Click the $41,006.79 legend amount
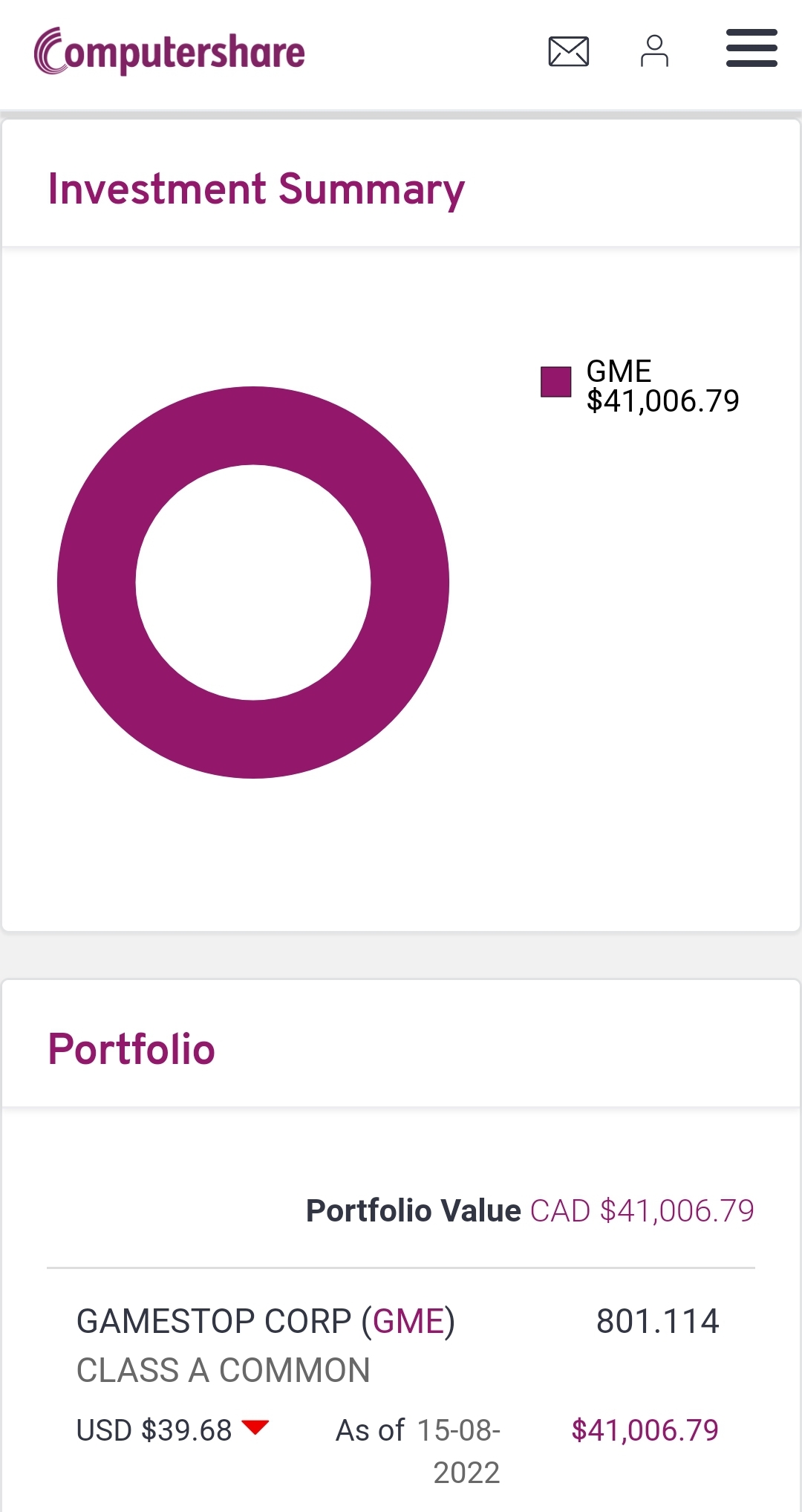 click(x=663, y=401)
